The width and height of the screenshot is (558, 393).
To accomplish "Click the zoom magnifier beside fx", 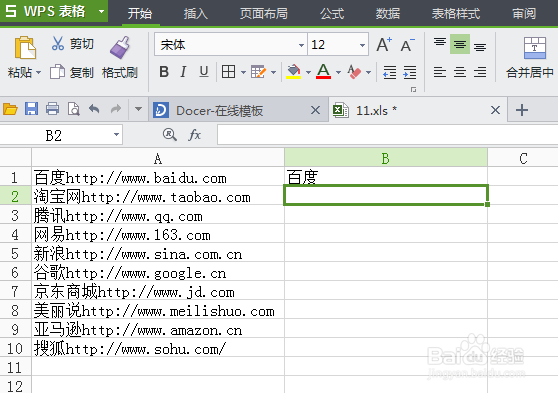I will pyautogui.click(x=169, y=135).
